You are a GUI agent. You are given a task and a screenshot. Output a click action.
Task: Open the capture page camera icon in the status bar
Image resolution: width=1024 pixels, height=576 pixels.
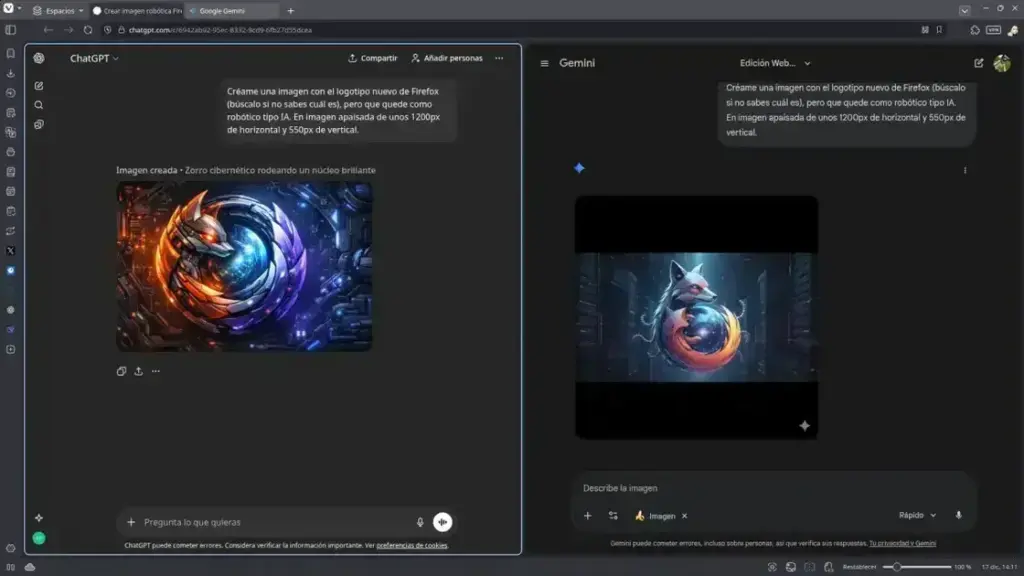click(773, 567)
